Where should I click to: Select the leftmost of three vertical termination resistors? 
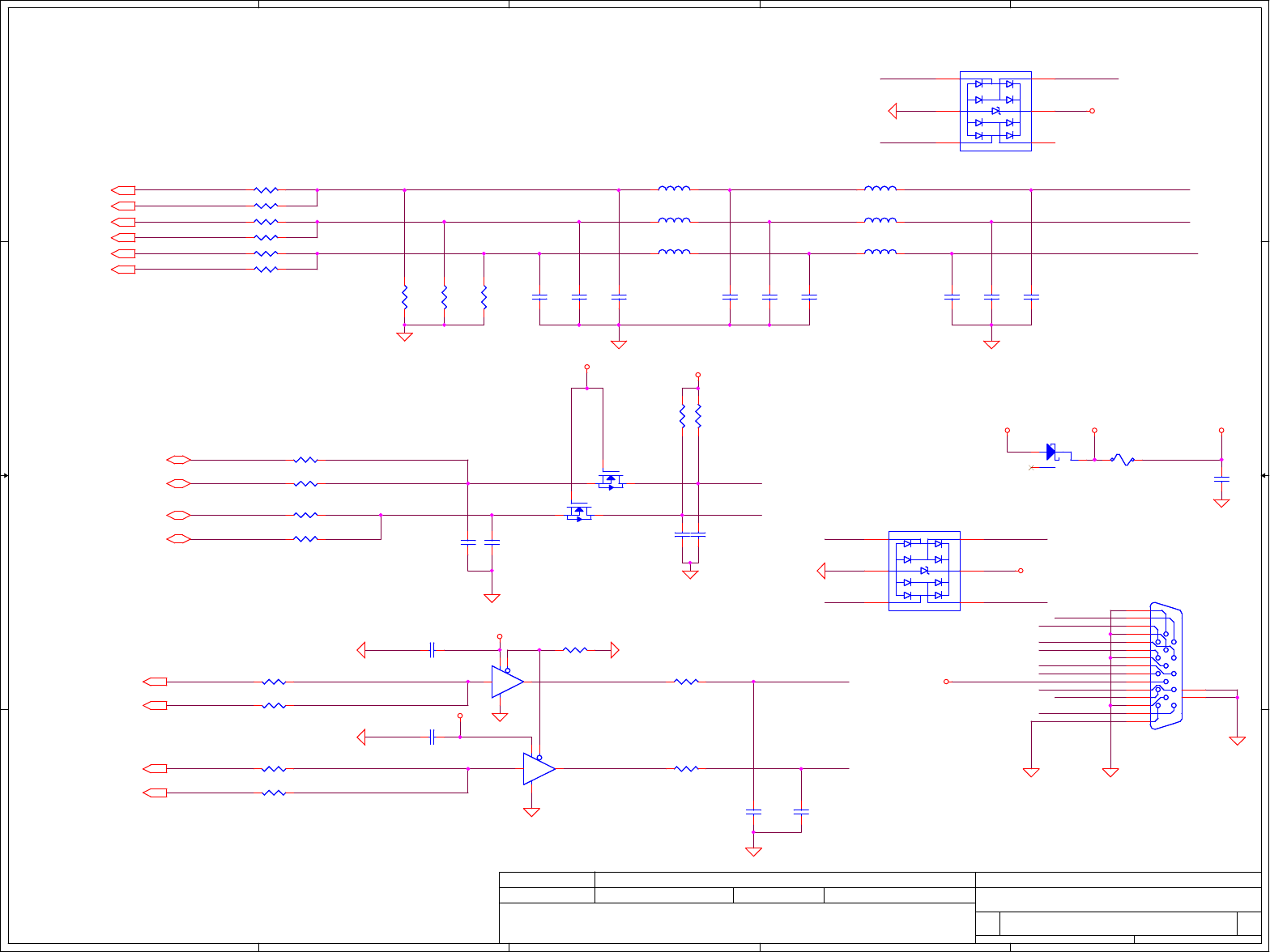(404, 297)
